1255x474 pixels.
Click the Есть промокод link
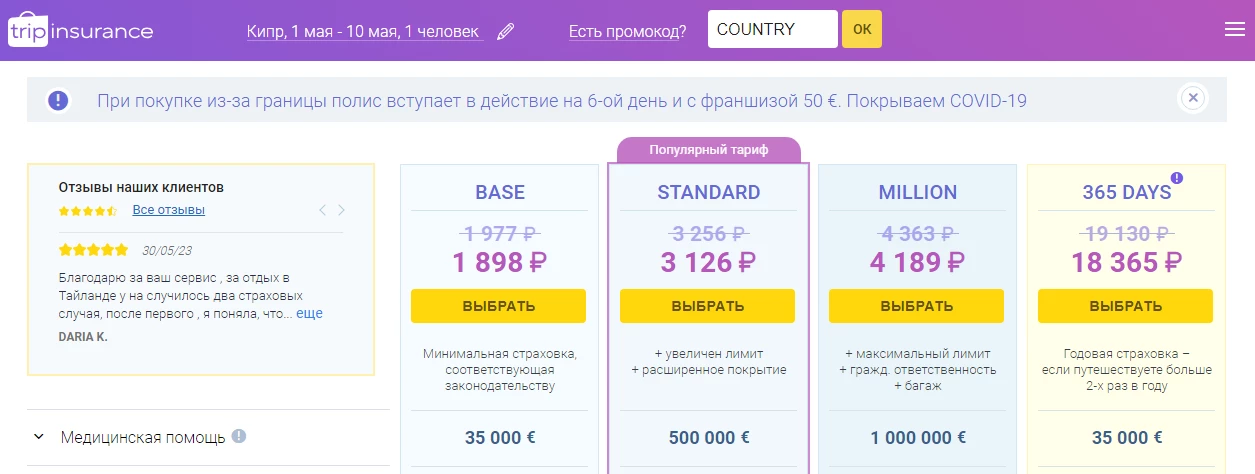coord(627,31)
